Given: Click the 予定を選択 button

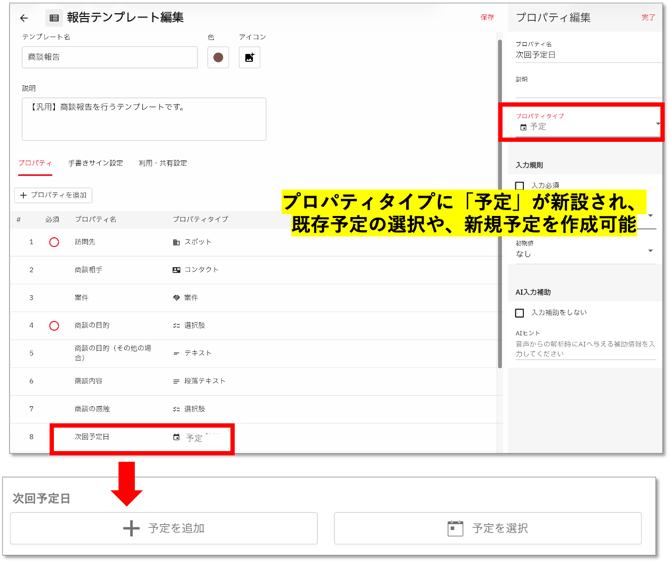Looking at the screenshot, I should pos(488,529).
